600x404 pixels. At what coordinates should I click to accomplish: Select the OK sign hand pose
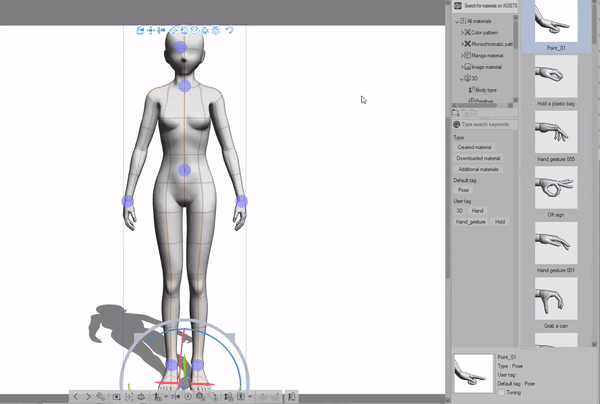tap(556, 187)
